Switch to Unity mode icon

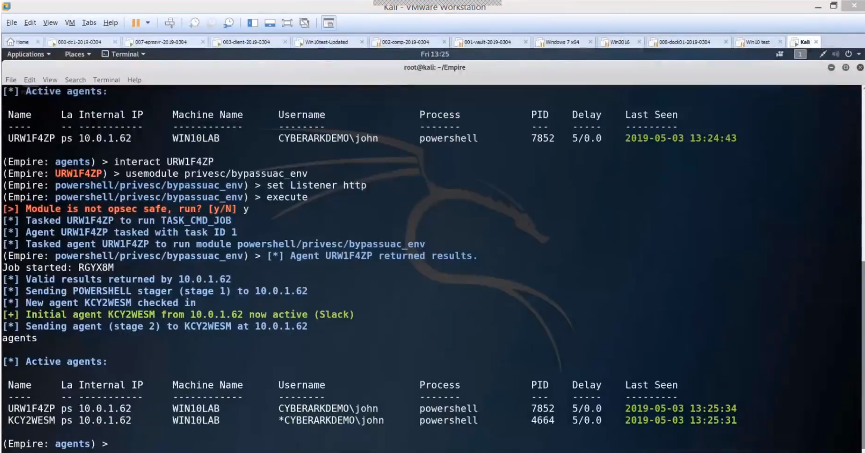pos(305,23)
